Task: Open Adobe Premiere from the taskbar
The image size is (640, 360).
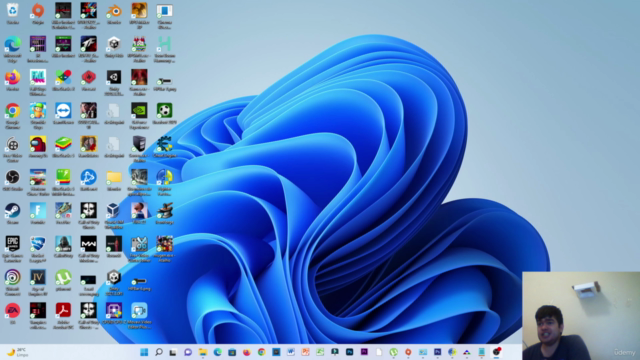Action: (x=364, y=352)
